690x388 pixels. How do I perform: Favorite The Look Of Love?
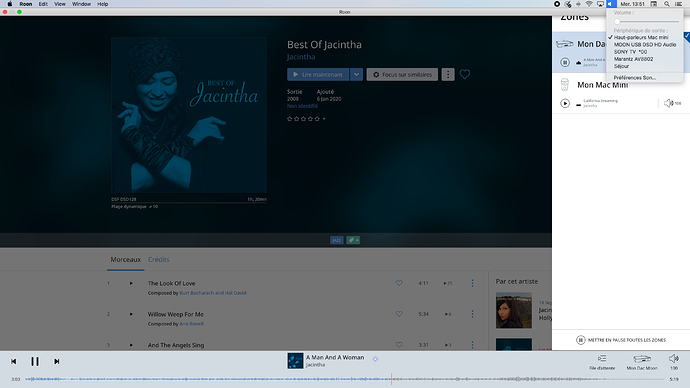[x=399, y=283]
